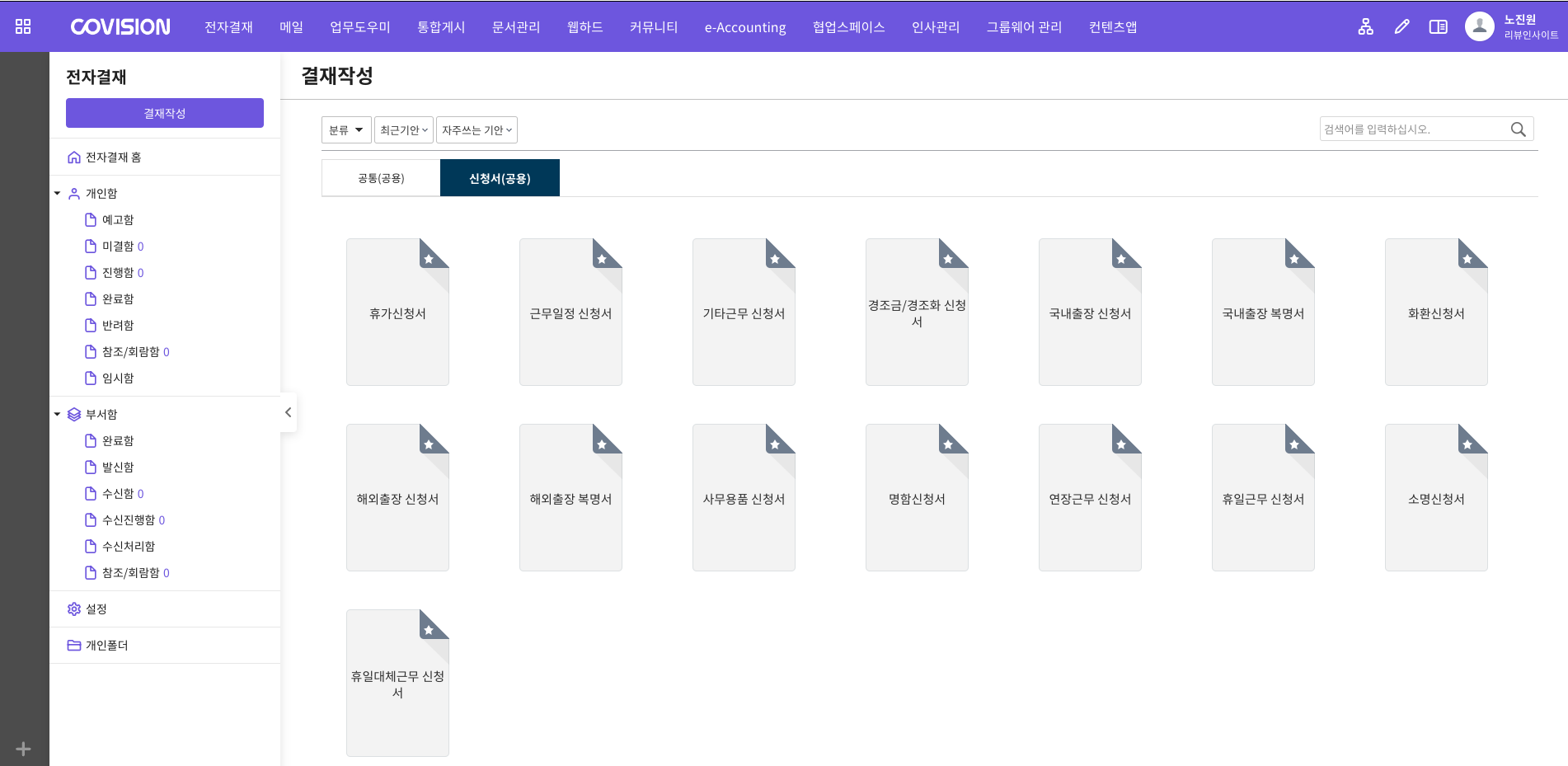1568x766 pixels.
Task: Toggle the split layout view icon
Action: [1438, 26]
